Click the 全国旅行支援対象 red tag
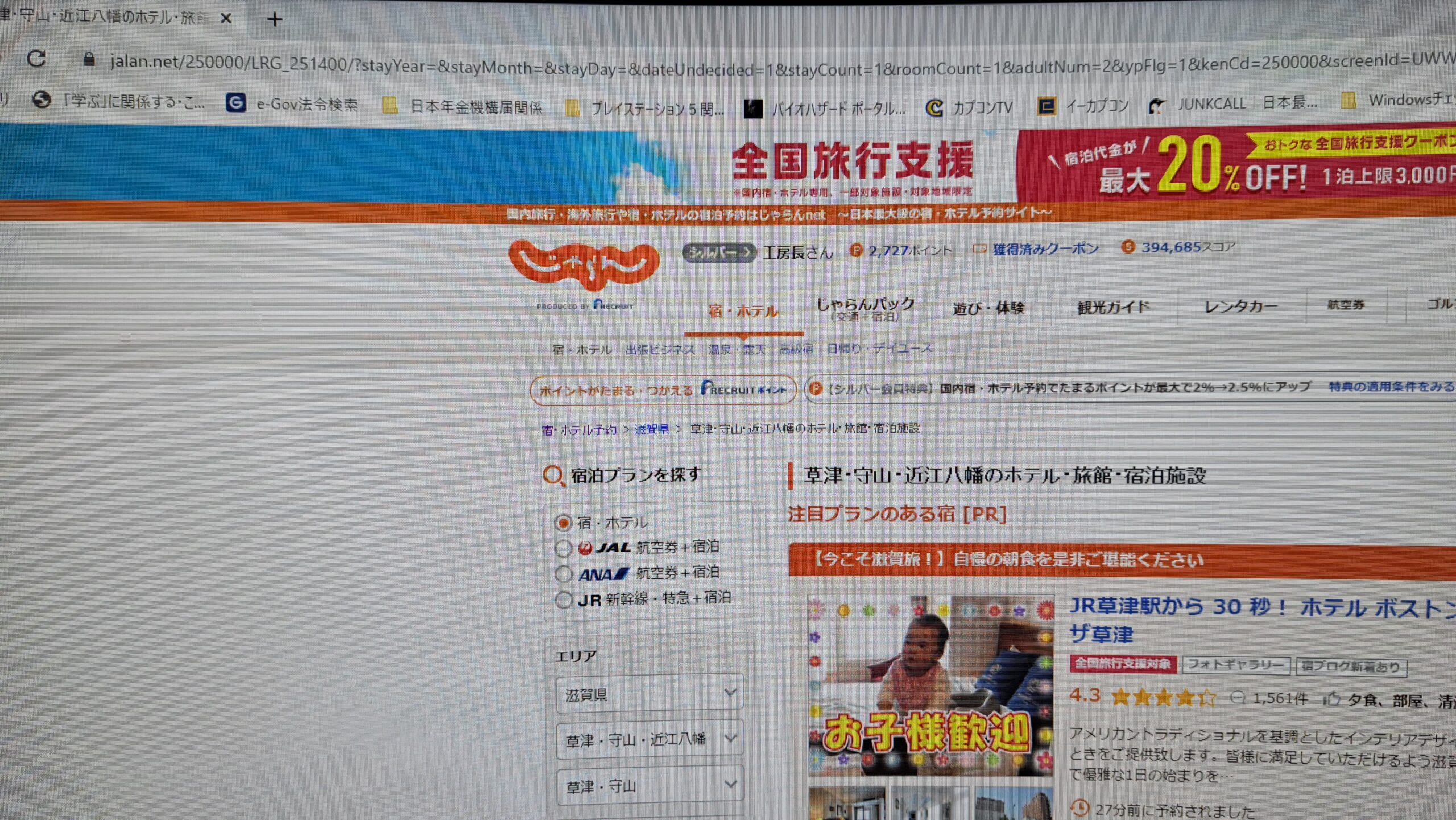The width and height of the screenshot is (1456, 820). [x=1123, y=664]
